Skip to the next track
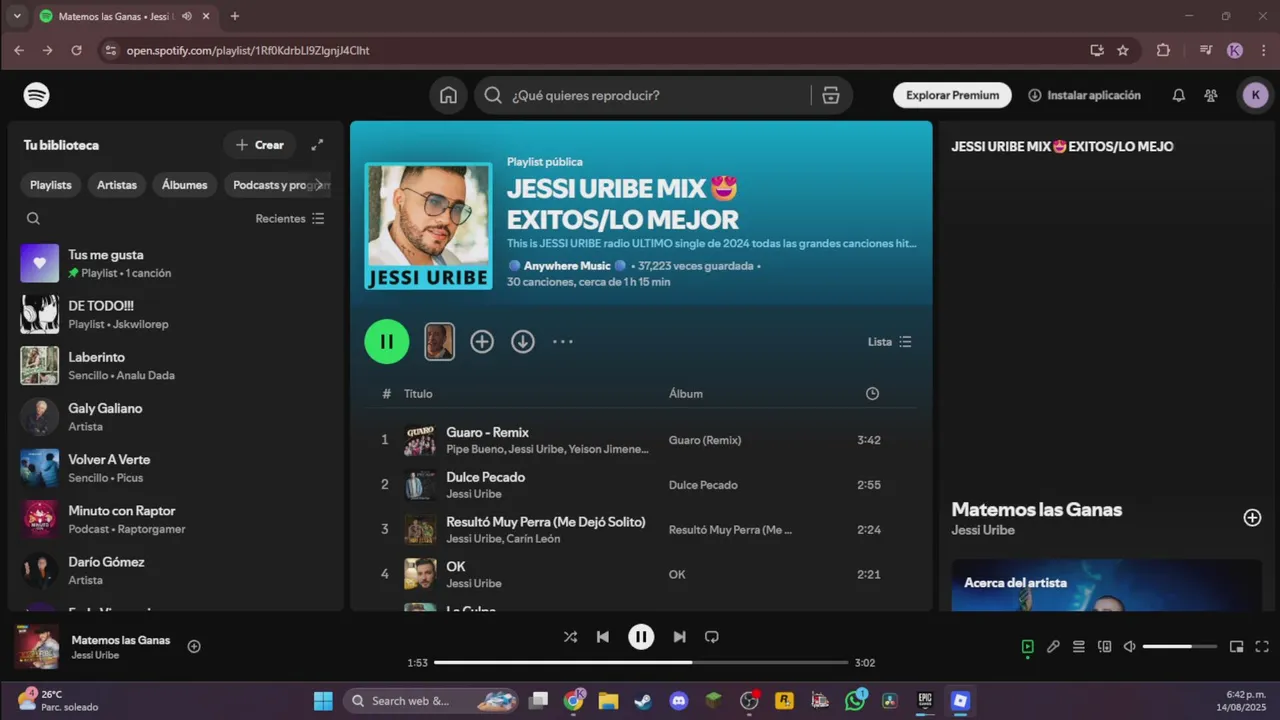The image size is (1280, 720). (x=679, y=637)
